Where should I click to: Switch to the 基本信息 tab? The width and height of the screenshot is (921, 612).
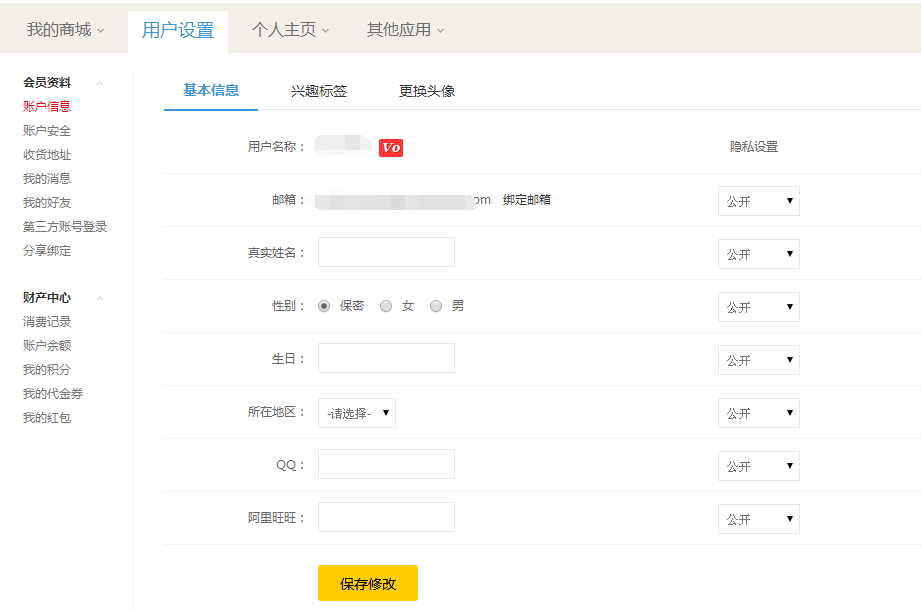[x=211, y=90]
